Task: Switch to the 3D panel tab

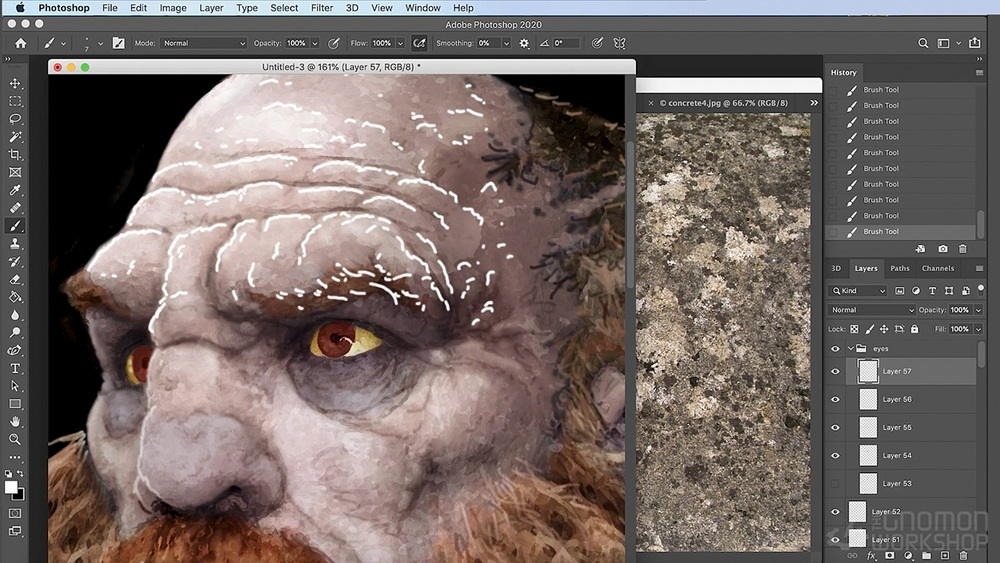Action: tap(836, 268)
